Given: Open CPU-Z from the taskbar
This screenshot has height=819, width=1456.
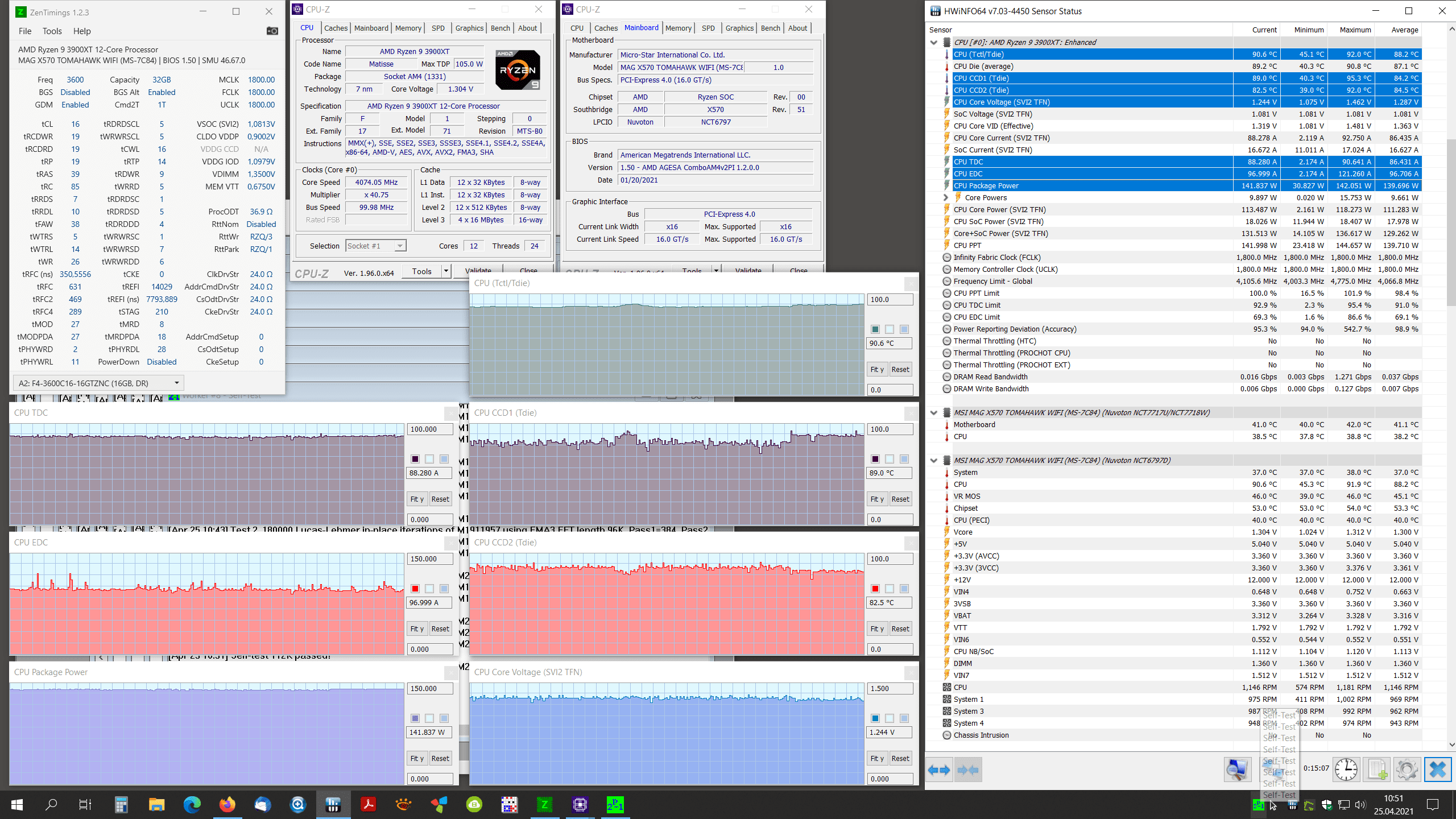Looking at the screenshot, I should tap(580, 804).
